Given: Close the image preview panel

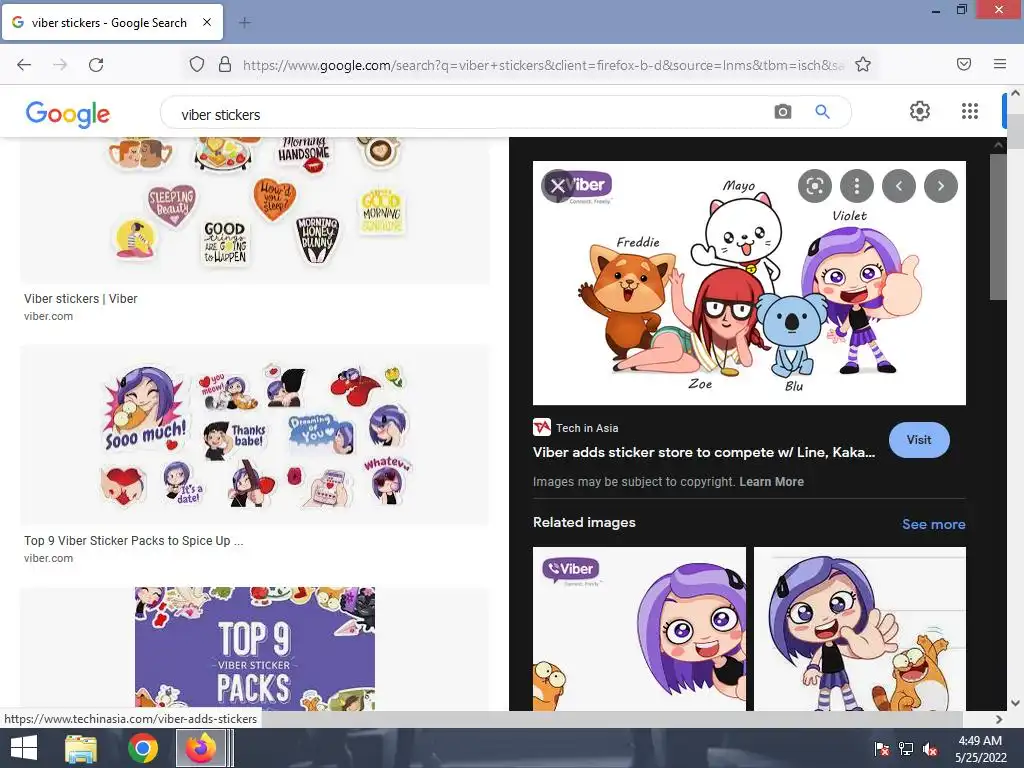Looking at the screenshot, I should tap(558, 186).
